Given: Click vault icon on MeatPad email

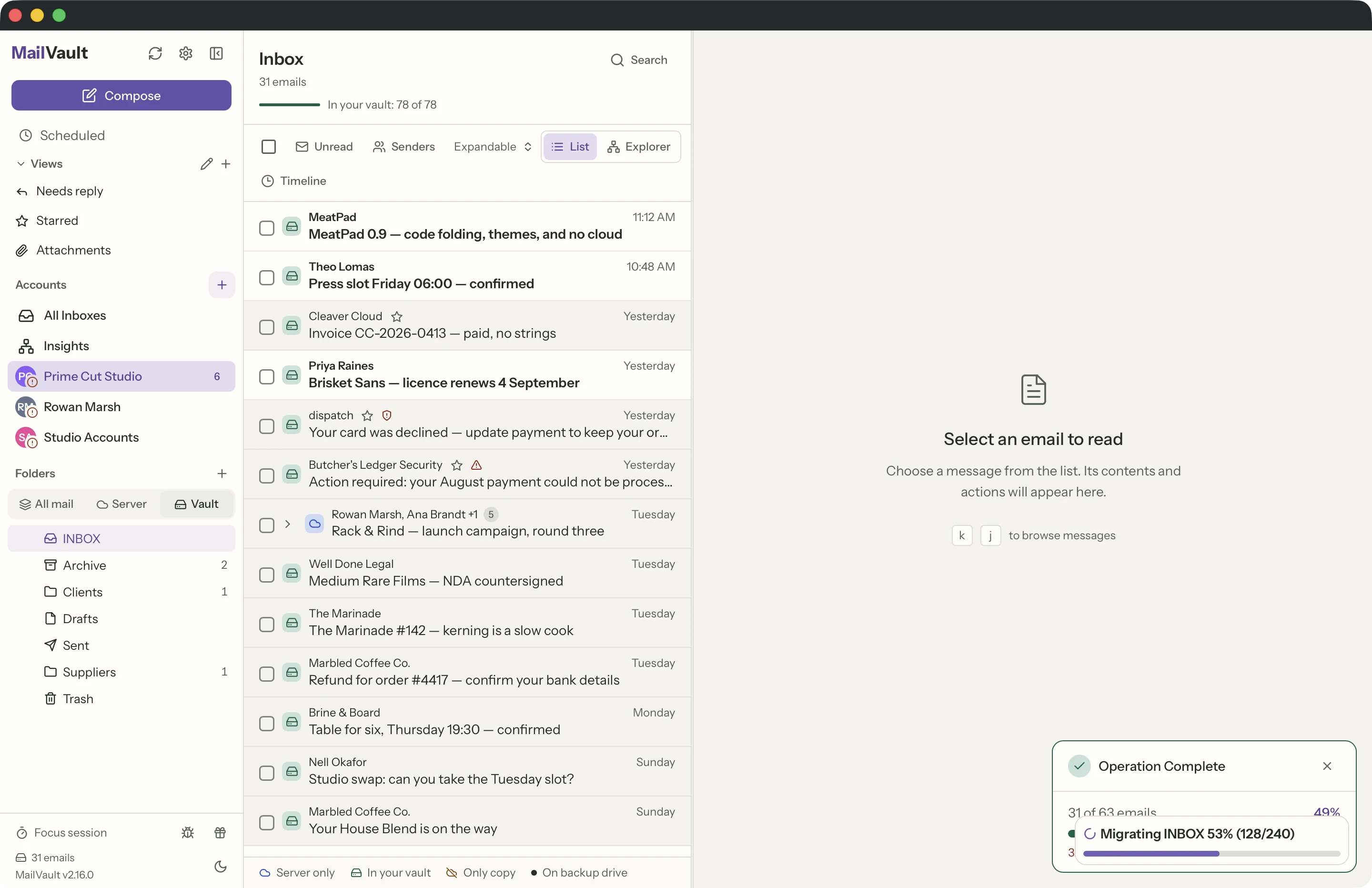Looking at the screenshot, I should point(292,226).
